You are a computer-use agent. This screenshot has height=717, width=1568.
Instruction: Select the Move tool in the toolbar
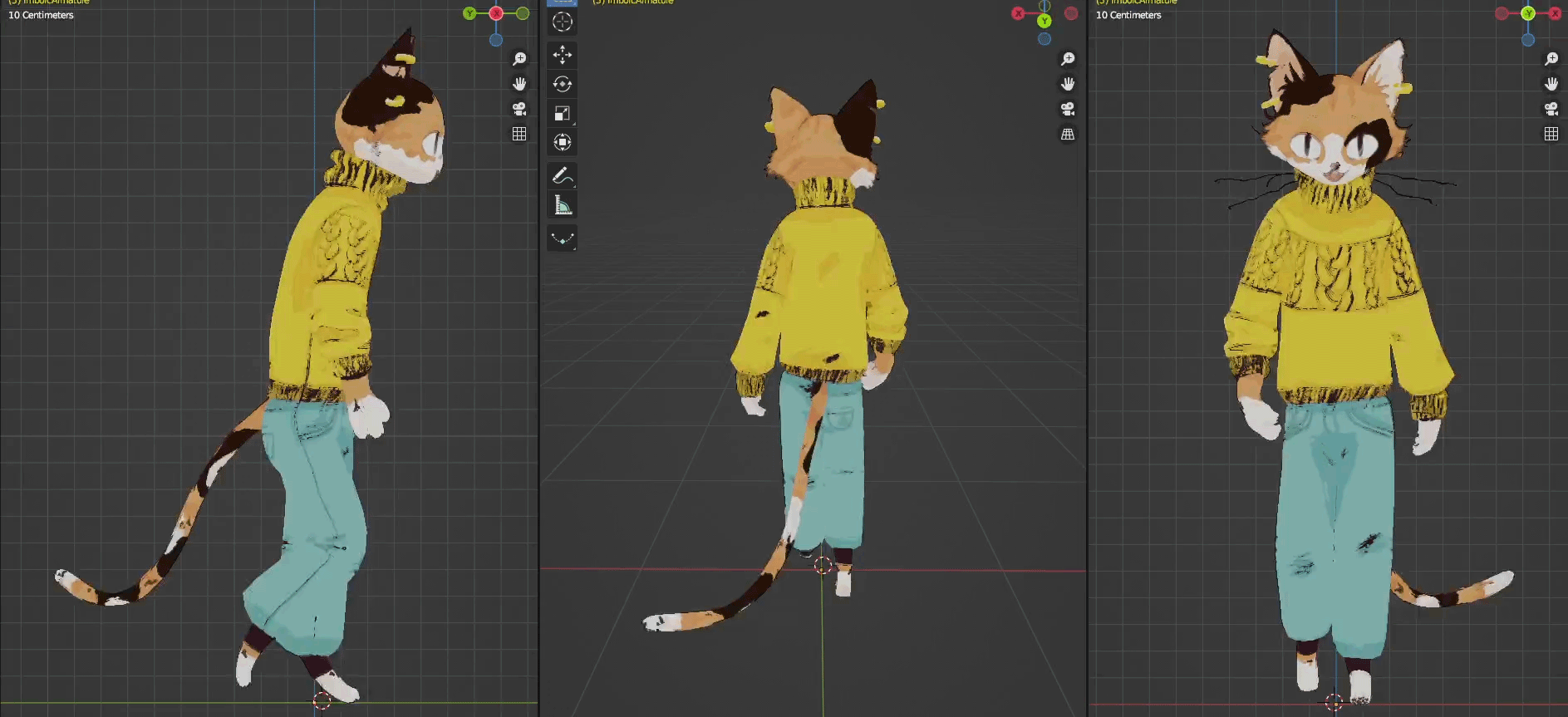pos(563,55)
